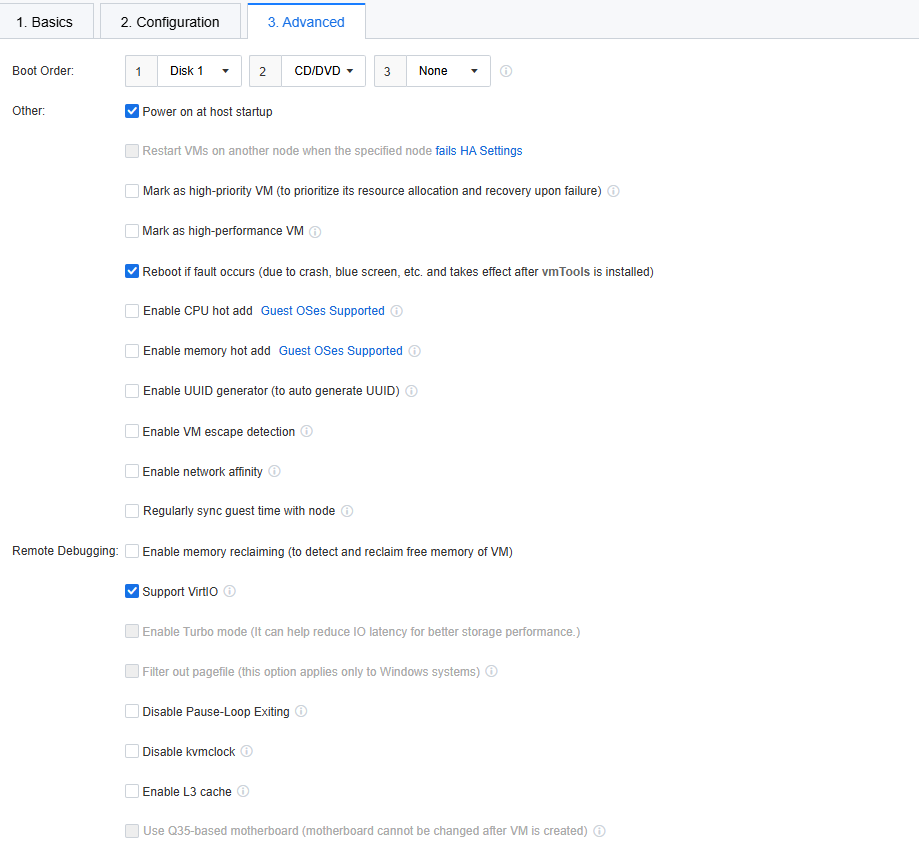
Task: Click info icon next to Q35-based motherboard
Action: (x=599, y=831)
